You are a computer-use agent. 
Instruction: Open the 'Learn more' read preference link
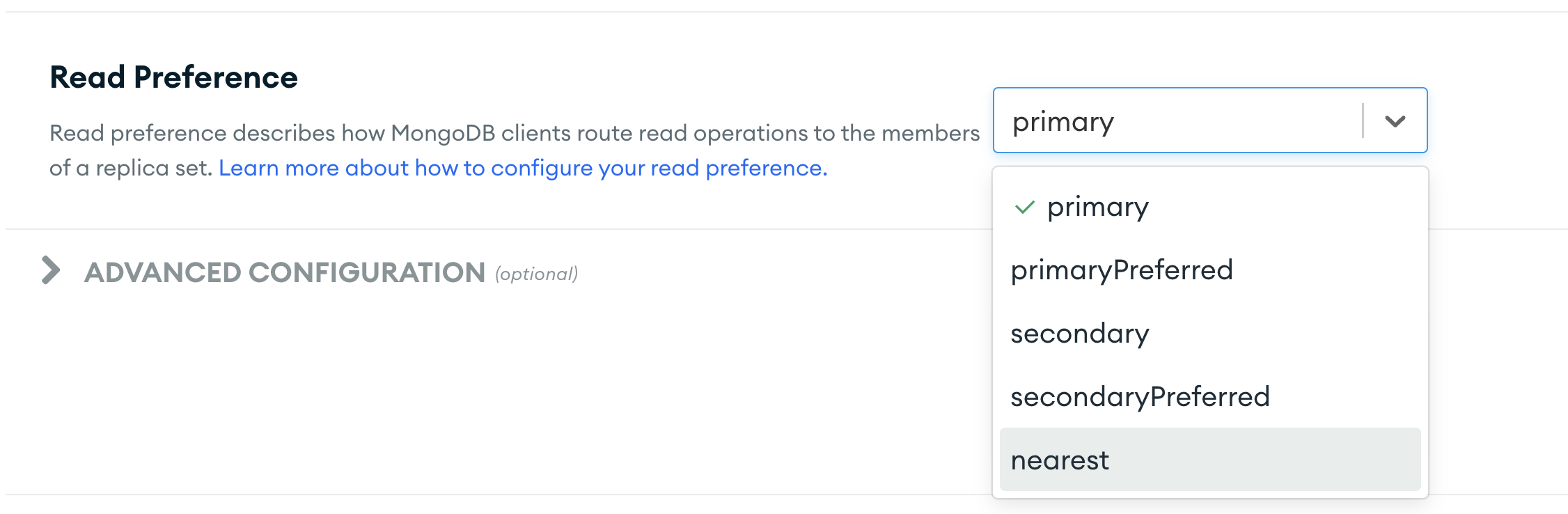523,168
